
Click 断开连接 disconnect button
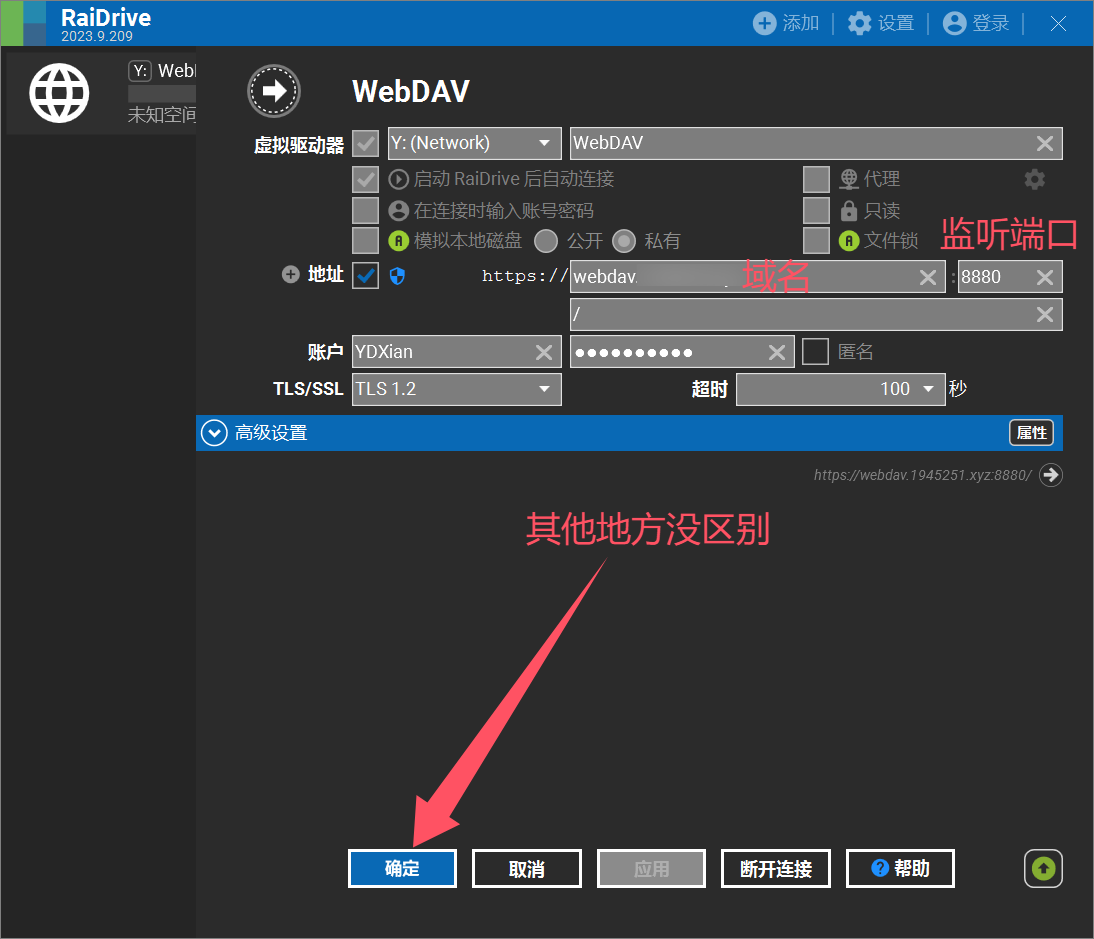click(x=776, y=869)
